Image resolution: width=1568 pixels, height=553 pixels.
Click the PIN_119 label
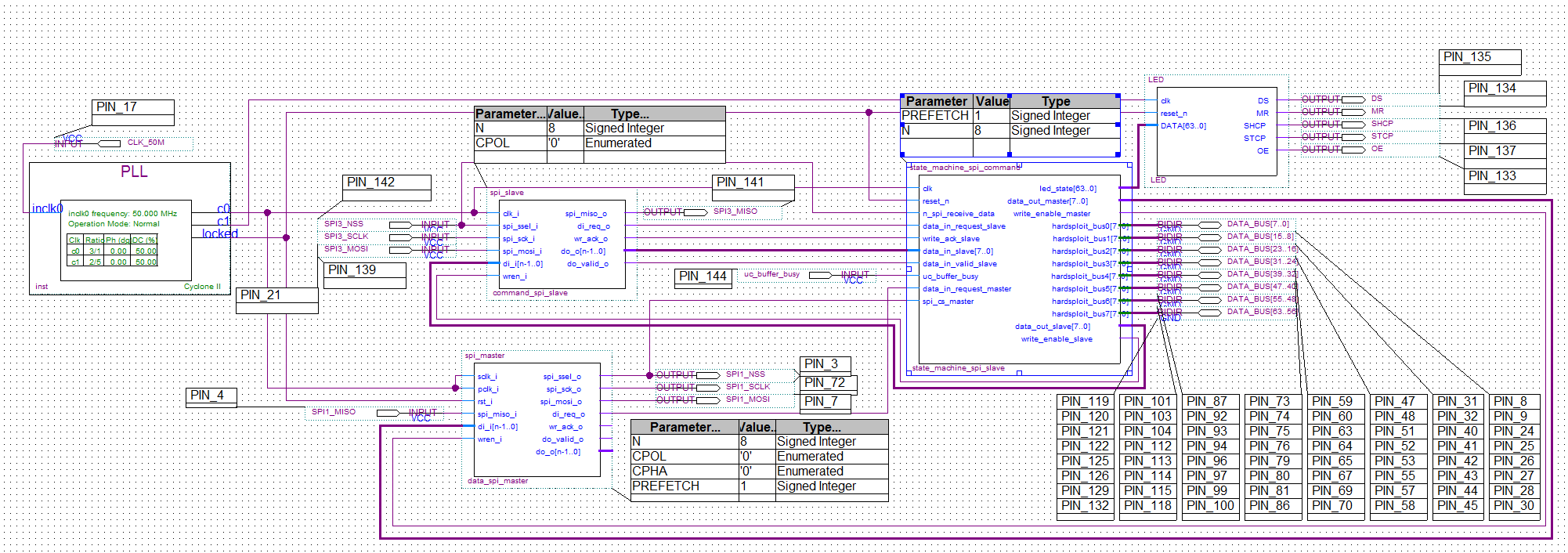tap(1086, 402)
